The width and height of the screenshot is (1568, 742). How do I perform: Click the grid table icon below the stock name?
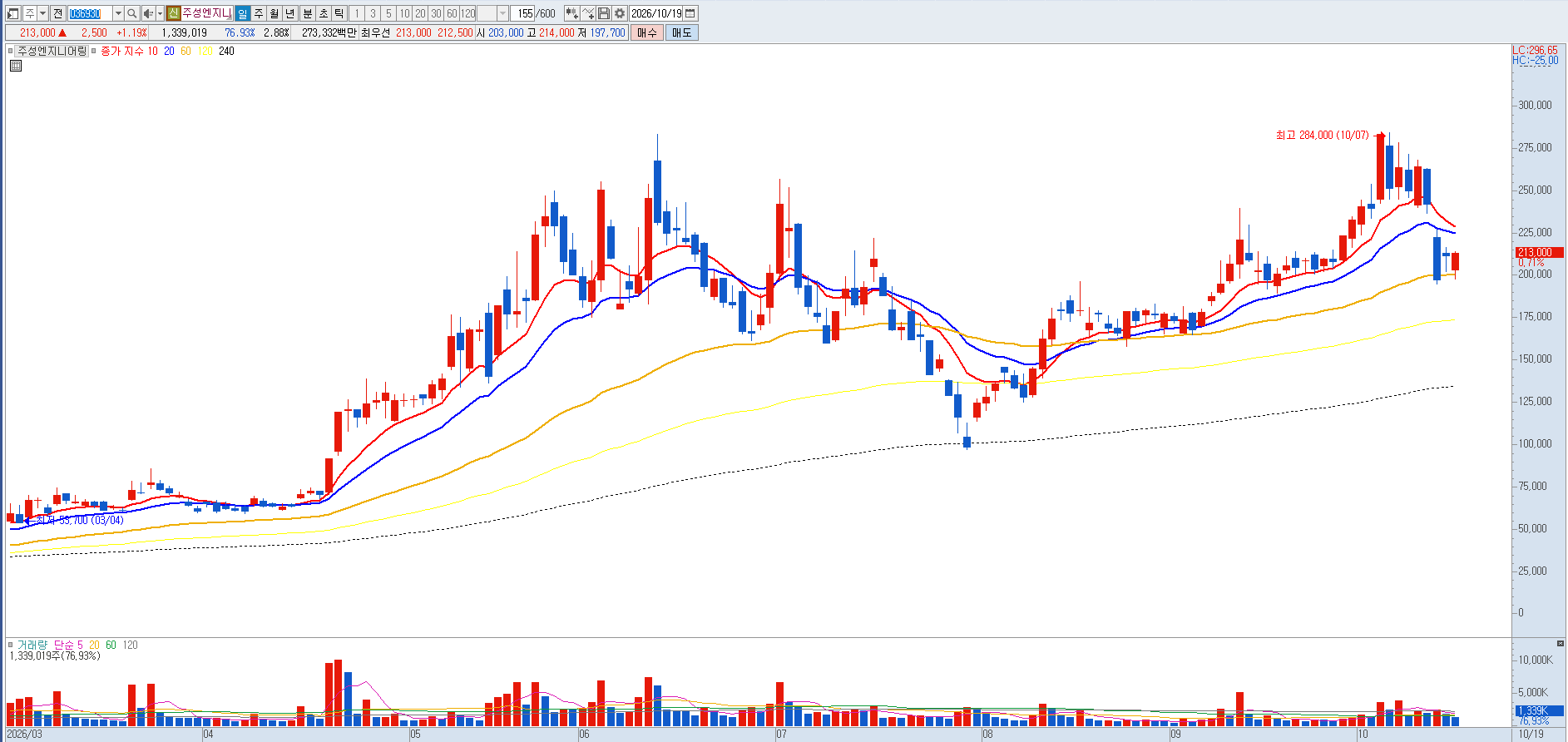pos(16,66)
